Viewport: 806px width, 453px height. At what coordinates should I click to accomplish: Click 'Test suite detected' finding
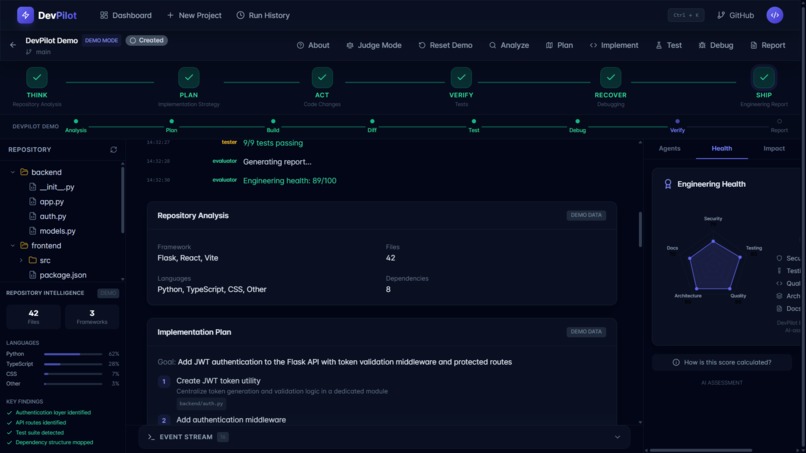[40, 432]
